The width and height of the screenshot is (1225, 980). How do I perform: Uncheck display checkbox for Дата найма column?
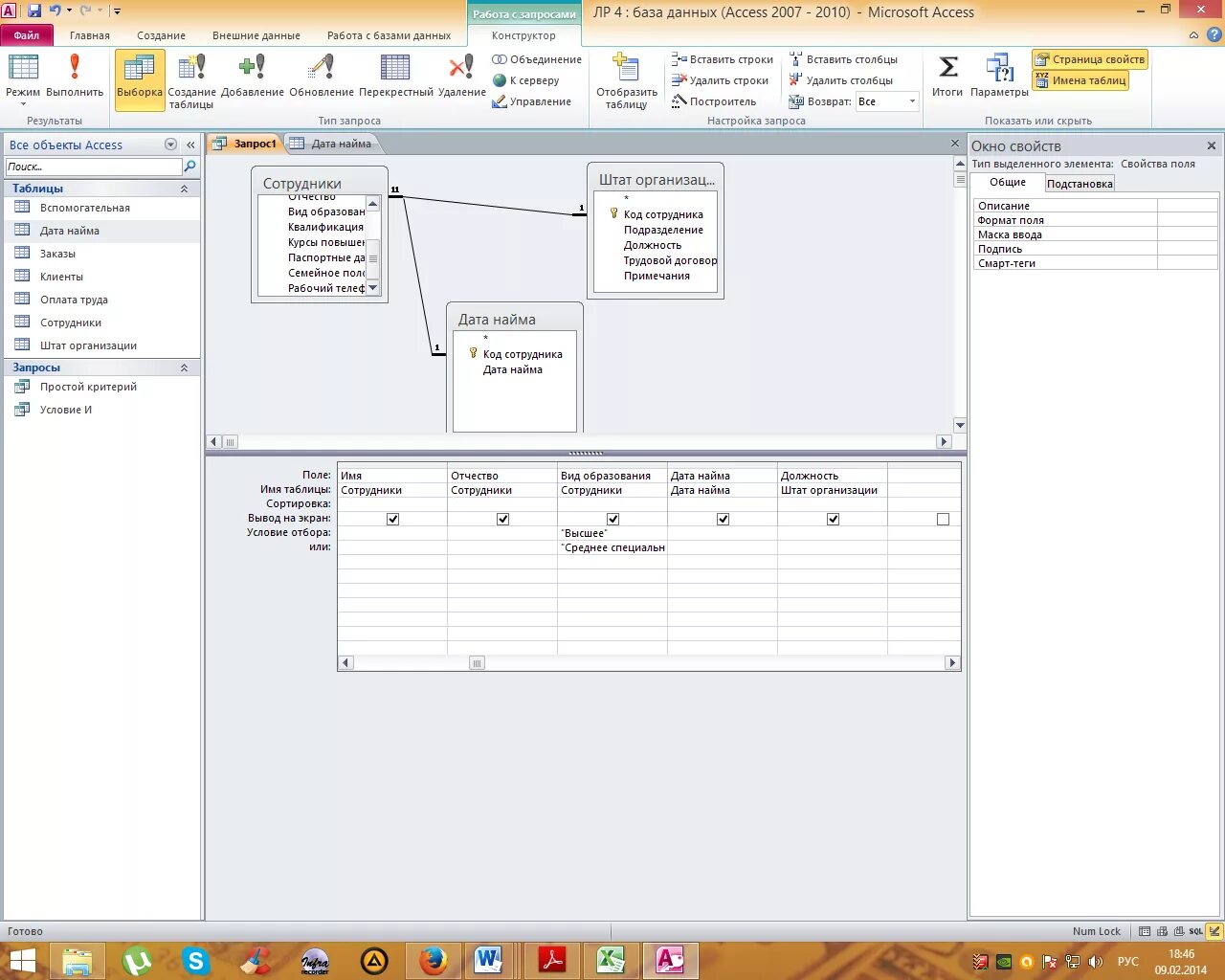pos(723,519)
